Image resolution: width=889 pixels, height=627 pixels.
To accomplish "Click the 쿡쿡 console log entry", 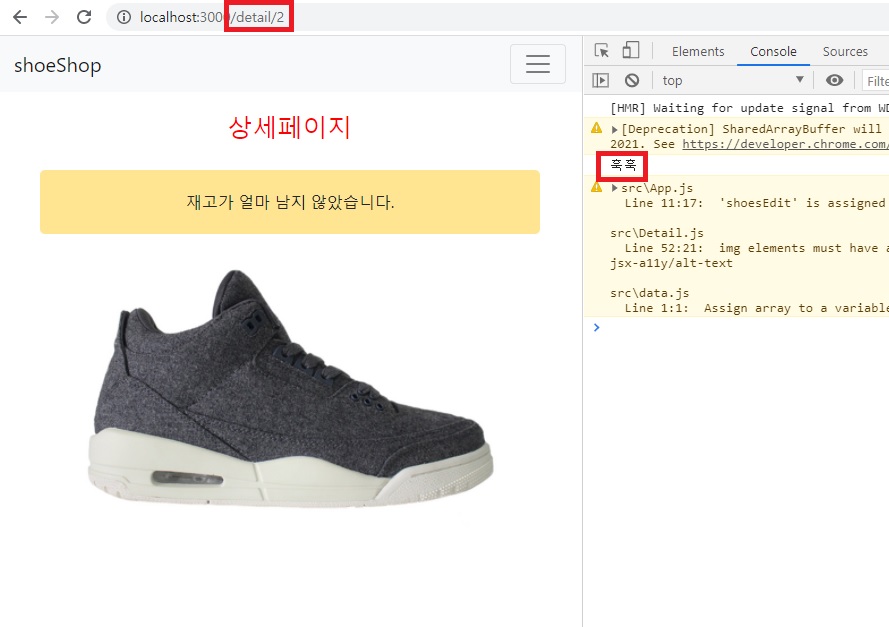I will [x=623, y=165].
